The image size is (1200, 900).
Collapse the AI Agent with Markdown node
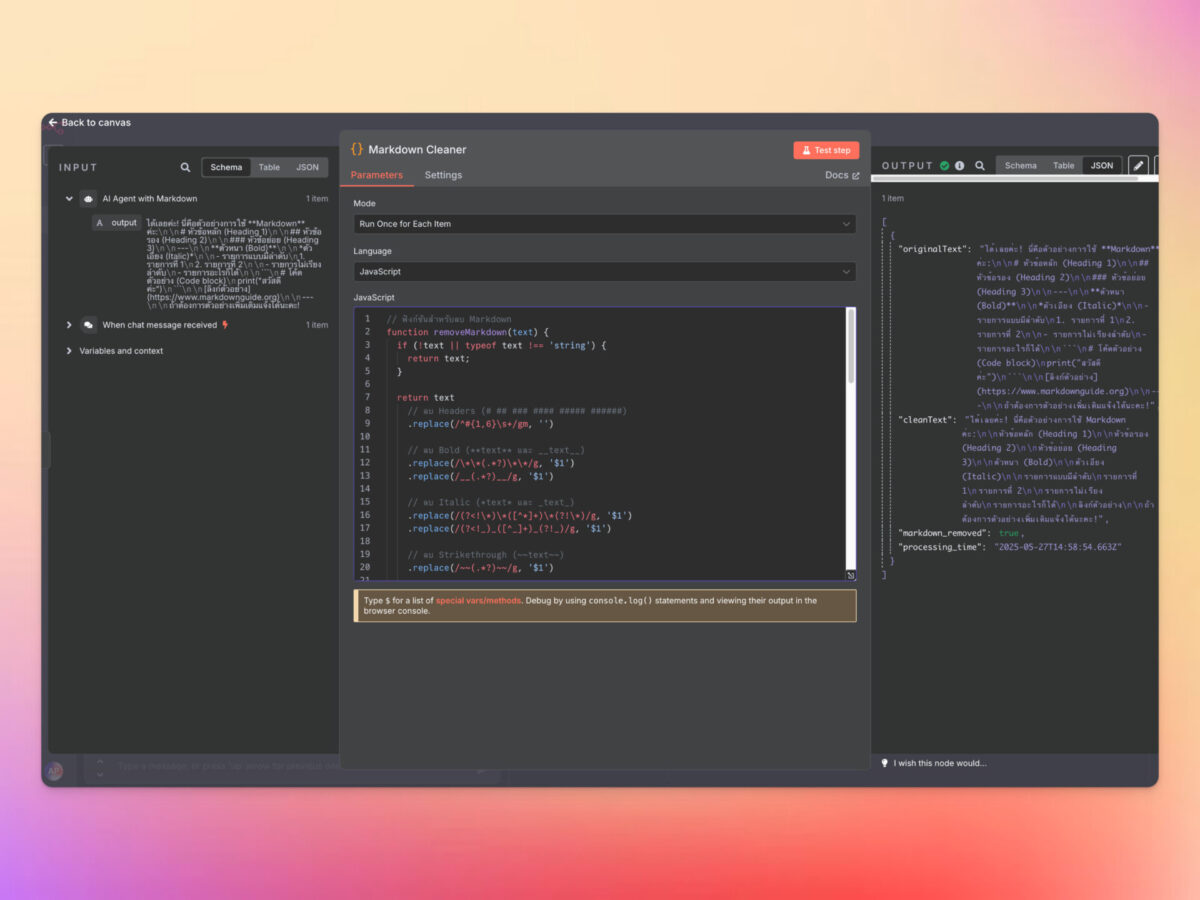click(x=69, y=199)
